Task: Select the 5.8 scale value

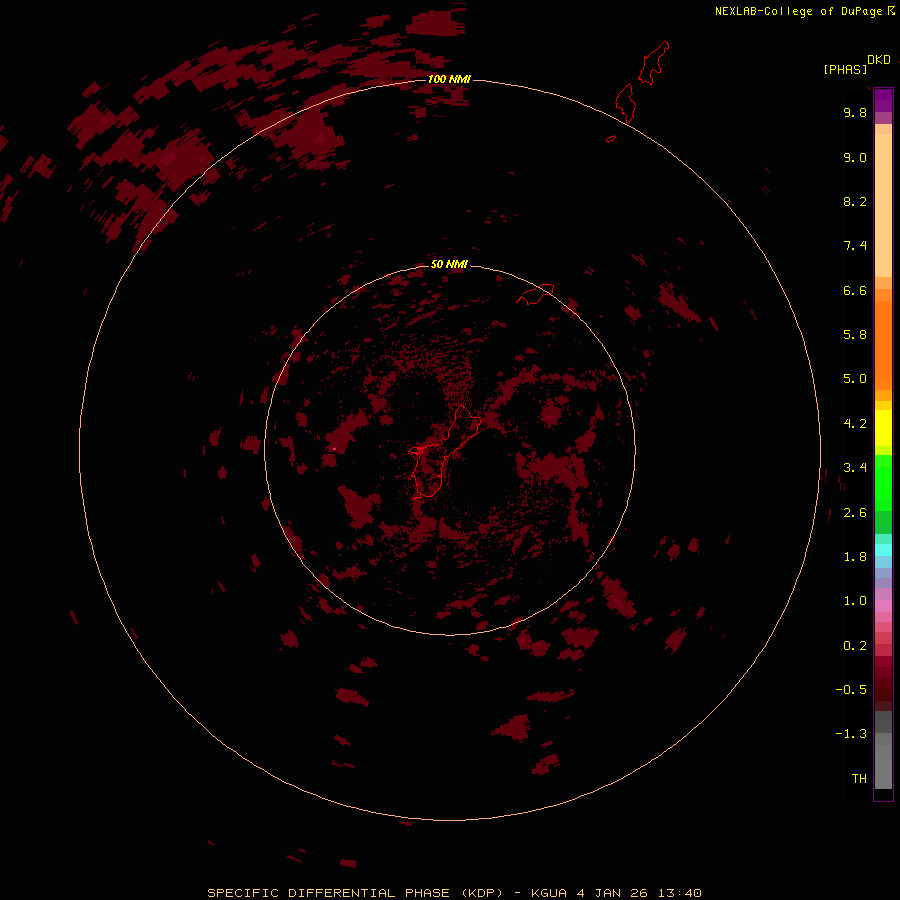Action: click(x=855, y=335)
